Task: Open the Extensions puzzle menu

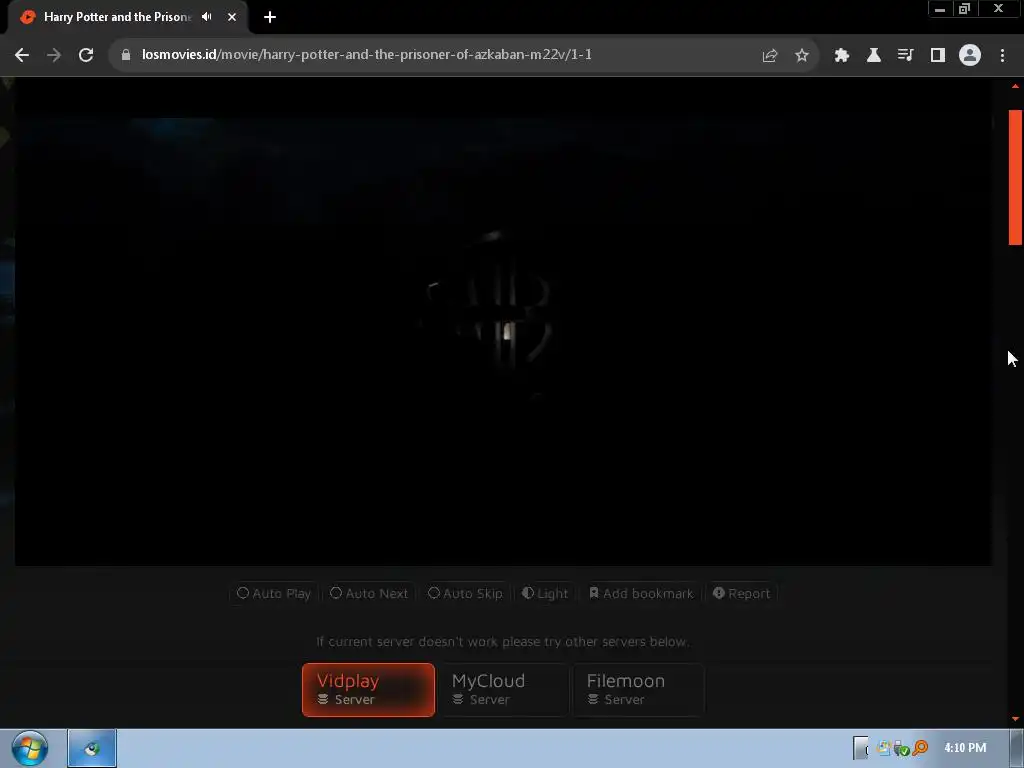Action: pyautogui.click(x=842, y=56)
